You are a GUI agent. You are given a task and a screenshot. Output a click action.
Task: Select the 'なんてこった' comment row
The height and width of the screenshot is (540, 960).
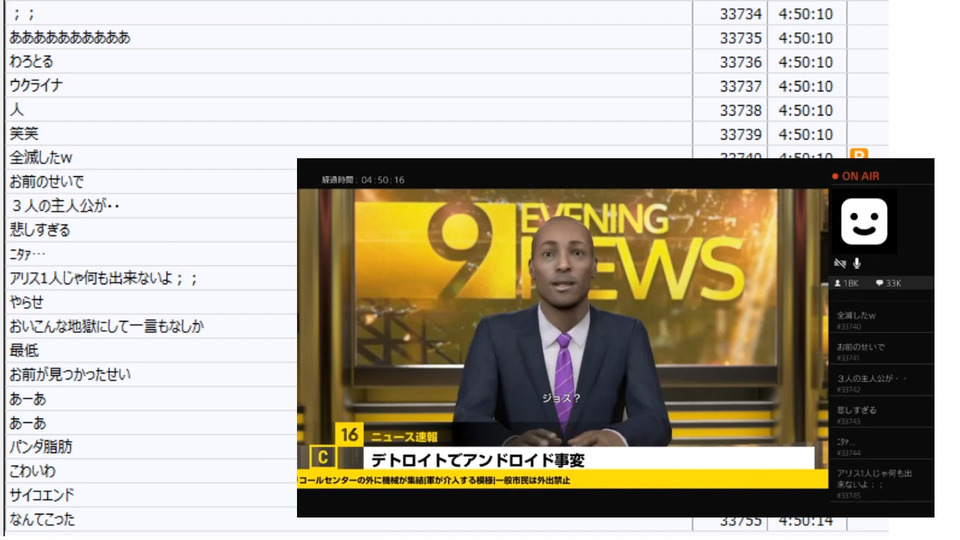[151, 519]
